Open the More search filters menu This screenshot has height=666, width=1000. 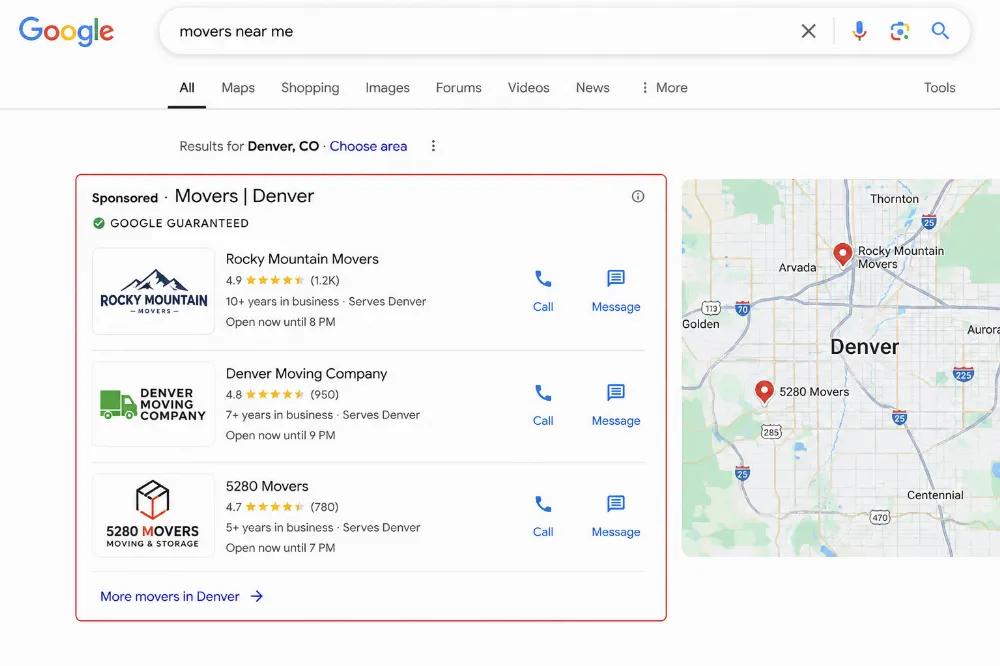coord(664,88)
